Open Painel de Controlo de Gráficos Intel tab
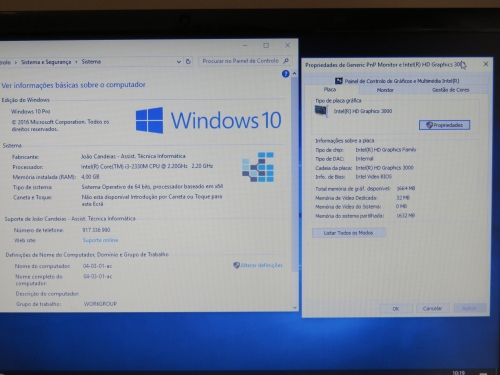 coord(397,81)
